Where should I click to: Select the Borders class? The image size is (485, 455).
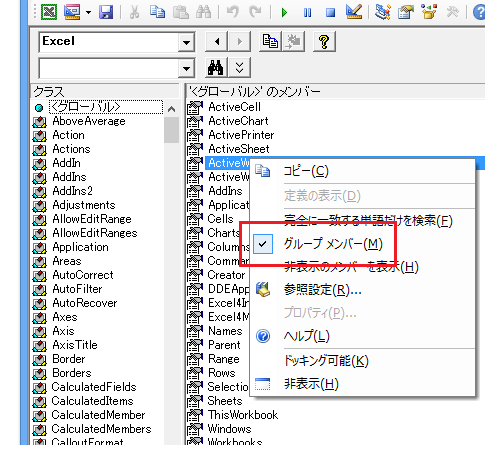(72, 373)
